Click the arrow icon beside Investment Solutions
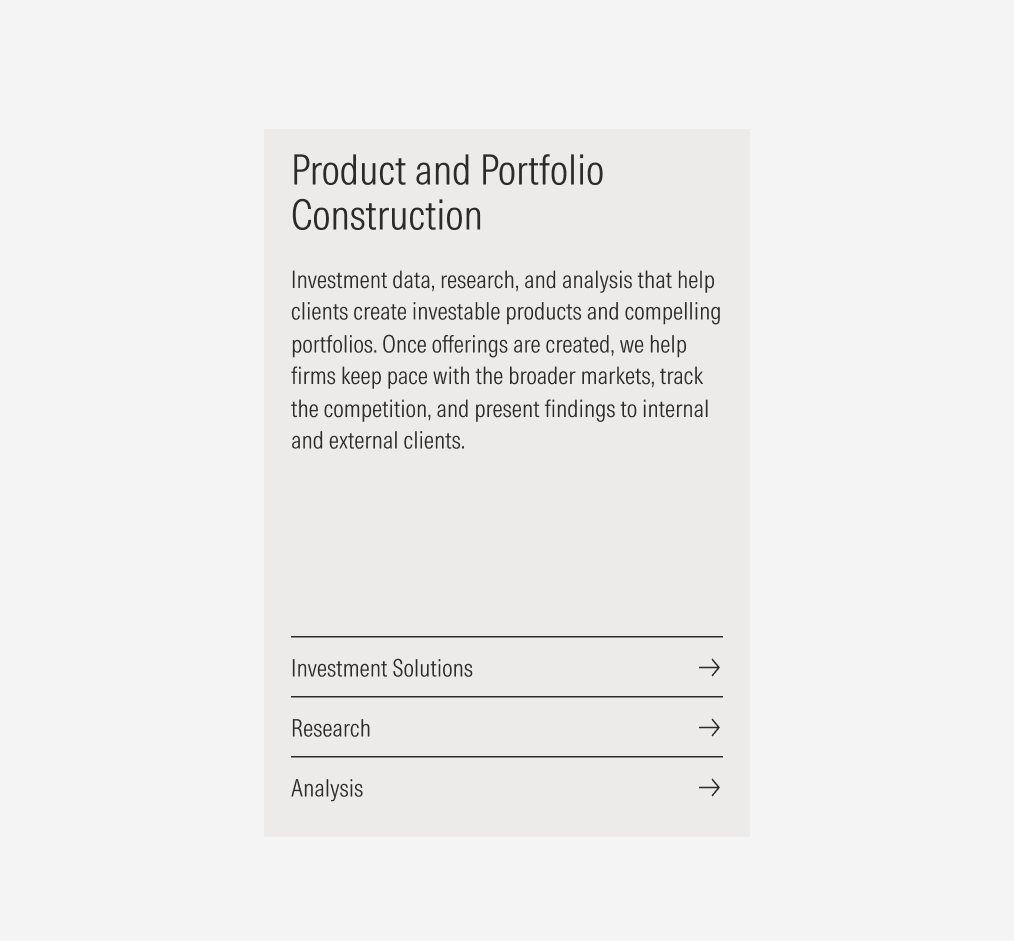Viewport: 1014px width, 941px height. (709, 667)
